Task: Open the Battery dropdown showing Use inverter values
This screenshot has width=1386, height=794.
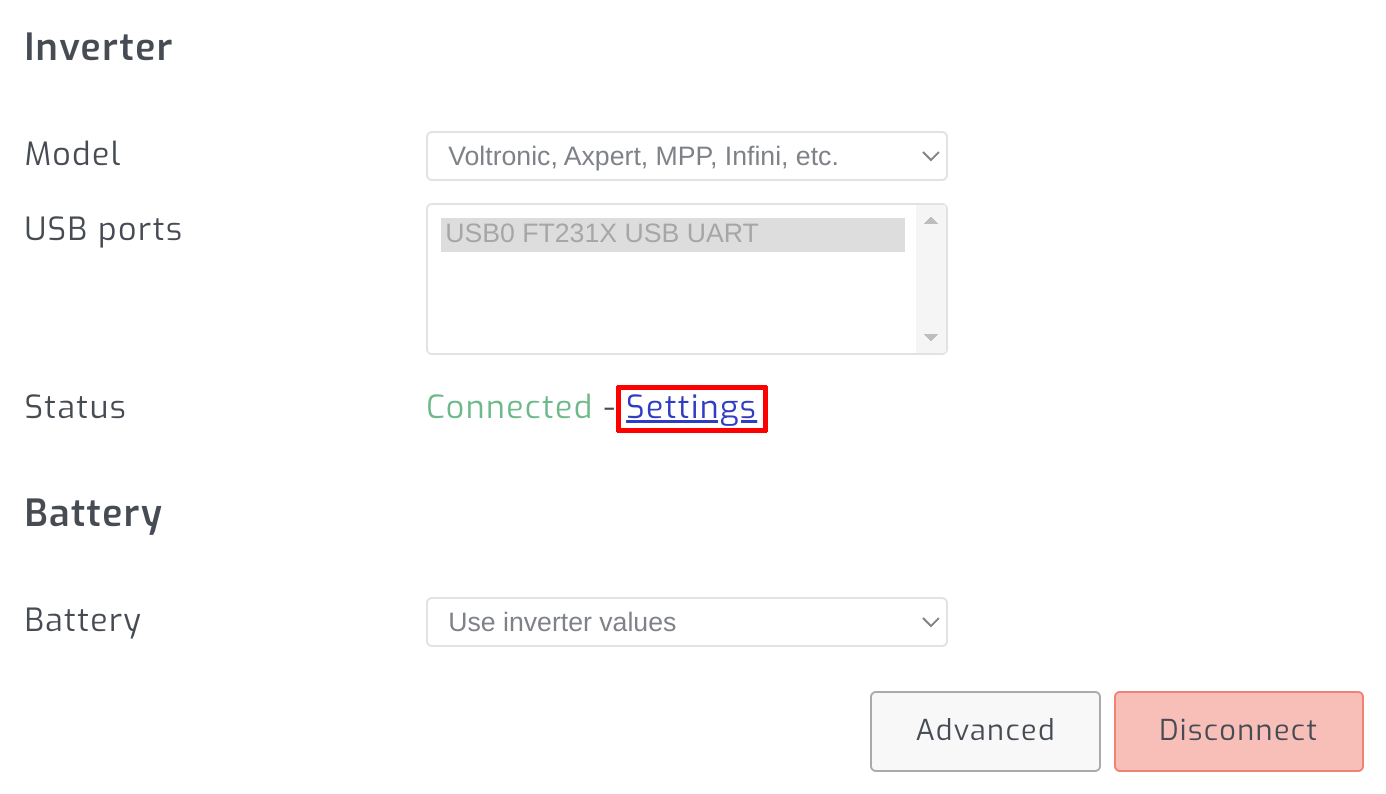Action: pos(687,622)
